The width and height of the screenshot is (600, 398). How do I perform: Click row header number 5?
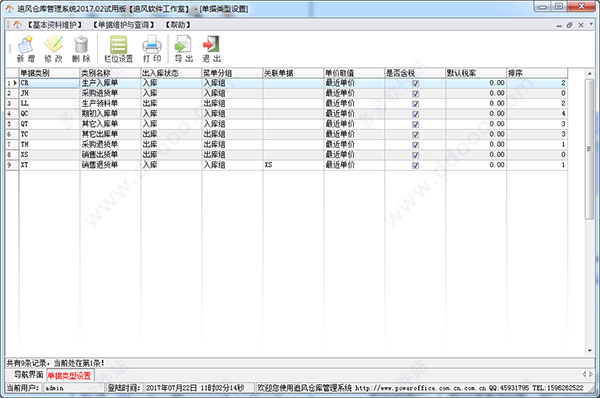point(12,124)
